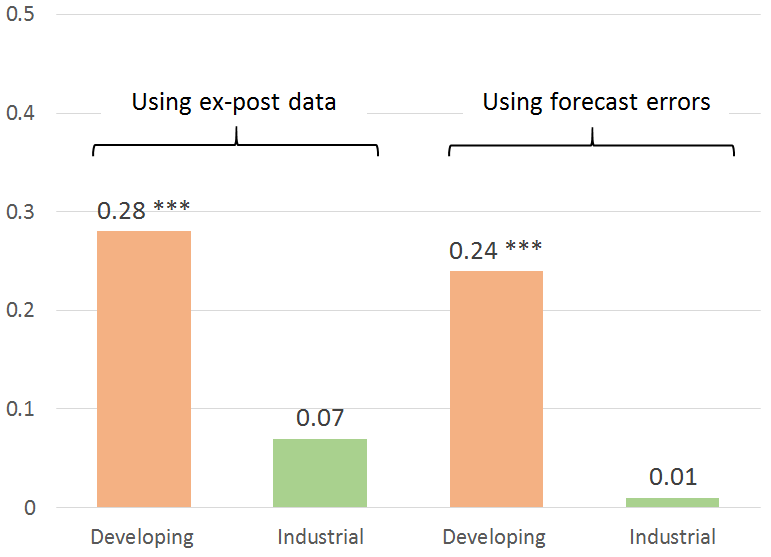Click the leftmost Developing axis label
771x557 pixels.
click(x=142, y=537)
